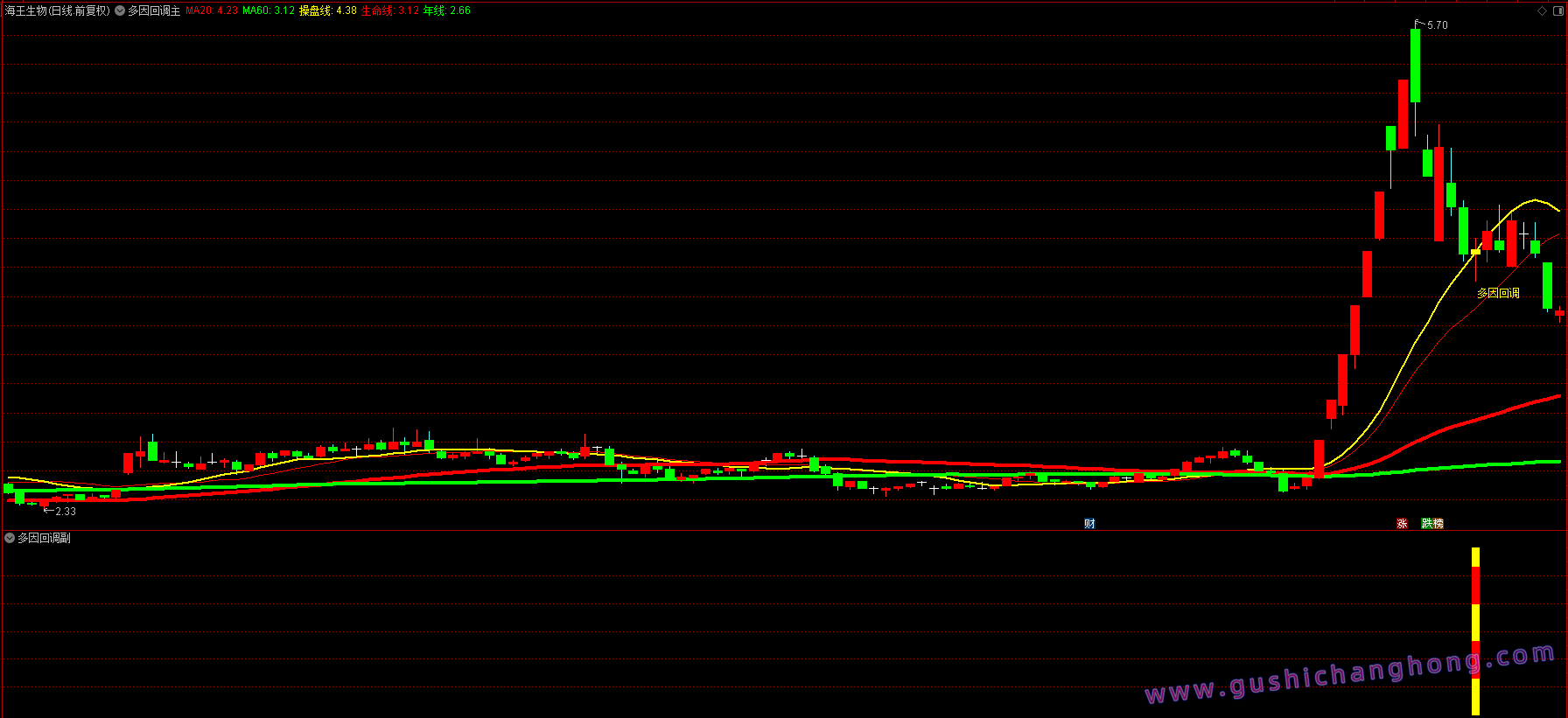Toggle the side panel icon at top-right
Screen dimensions: 1568x718
click(1557, 10)
